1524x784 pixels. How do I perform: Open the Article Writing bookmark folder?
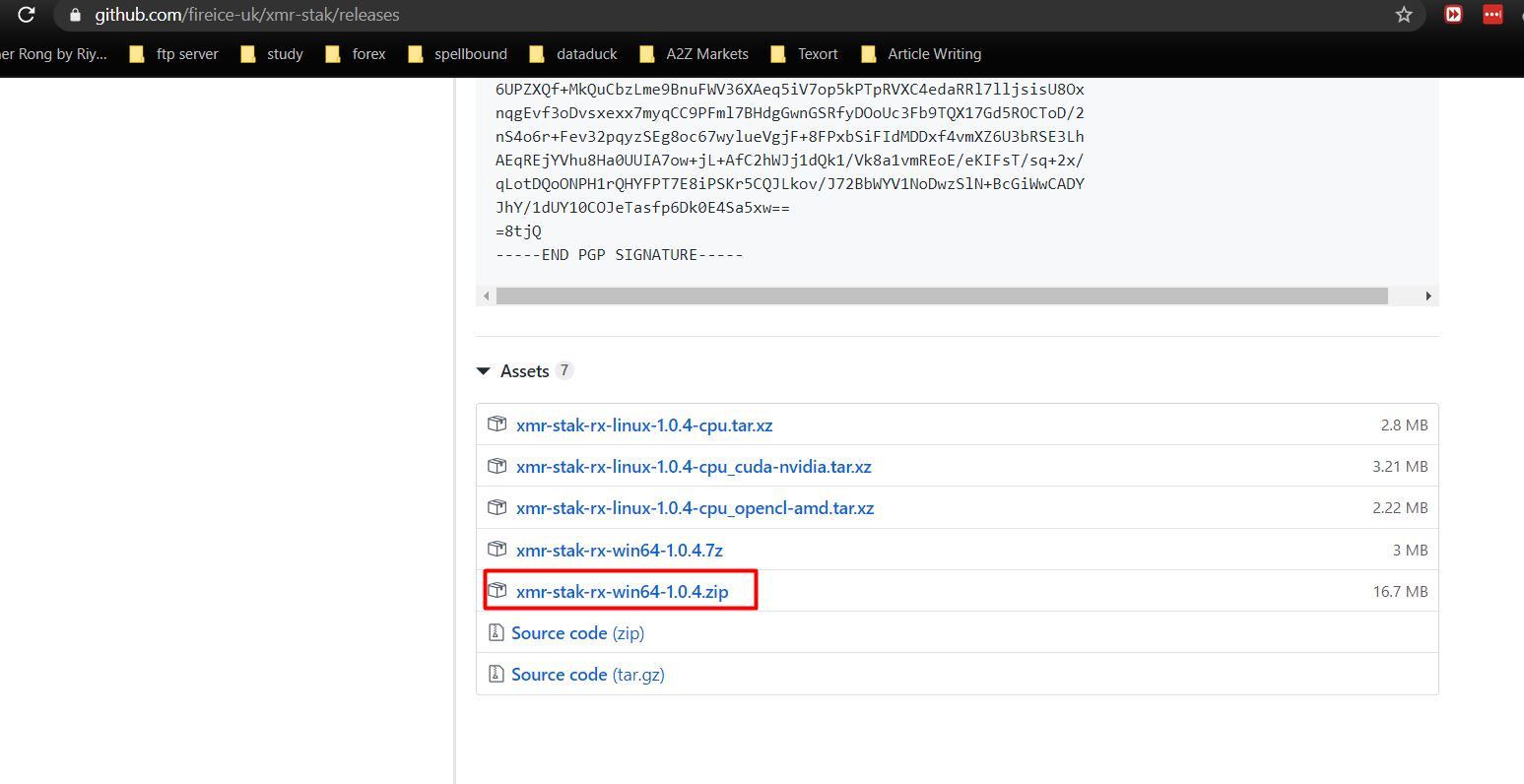(920, 54)
